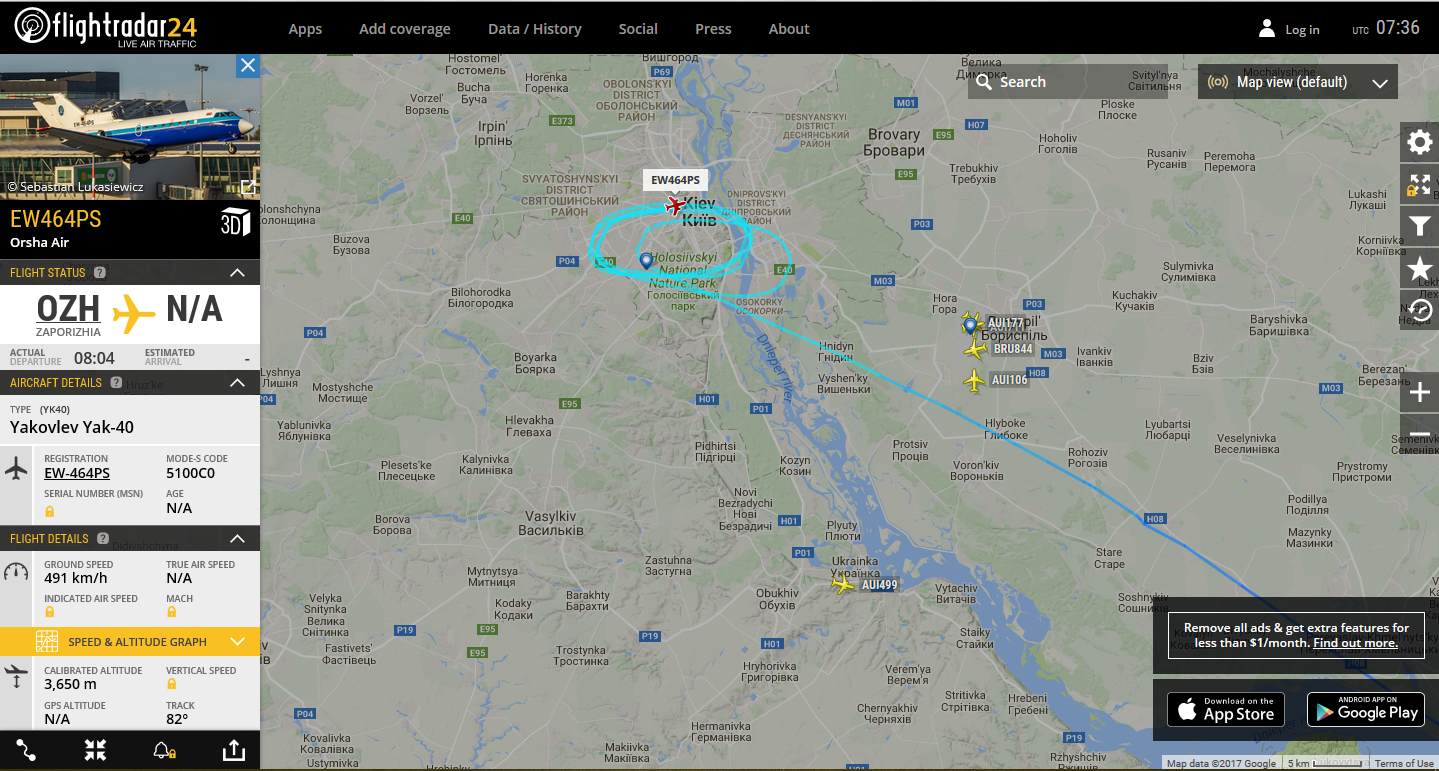This screenshot has width=1439, height=771.
Task: Open the map settings gear icon
Action: [1419, 142]
